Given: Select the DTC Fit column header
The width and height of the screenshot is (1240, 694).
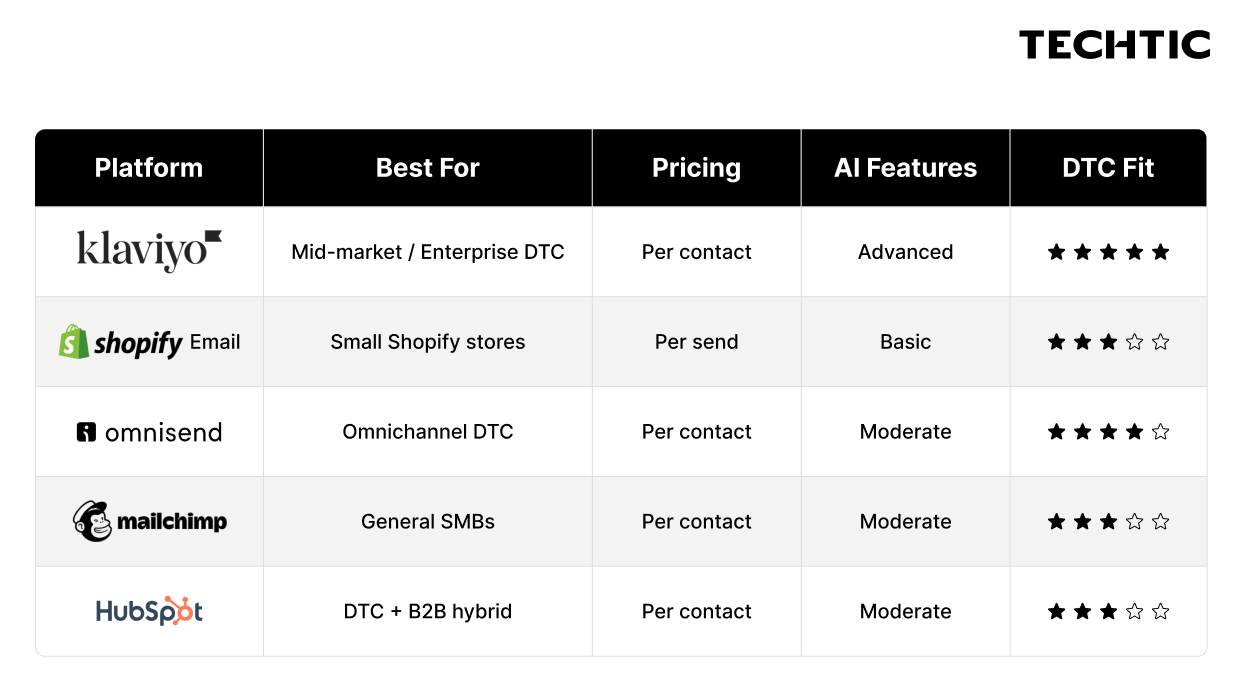Looking at the screenshot, I should tap(1108, 168).
